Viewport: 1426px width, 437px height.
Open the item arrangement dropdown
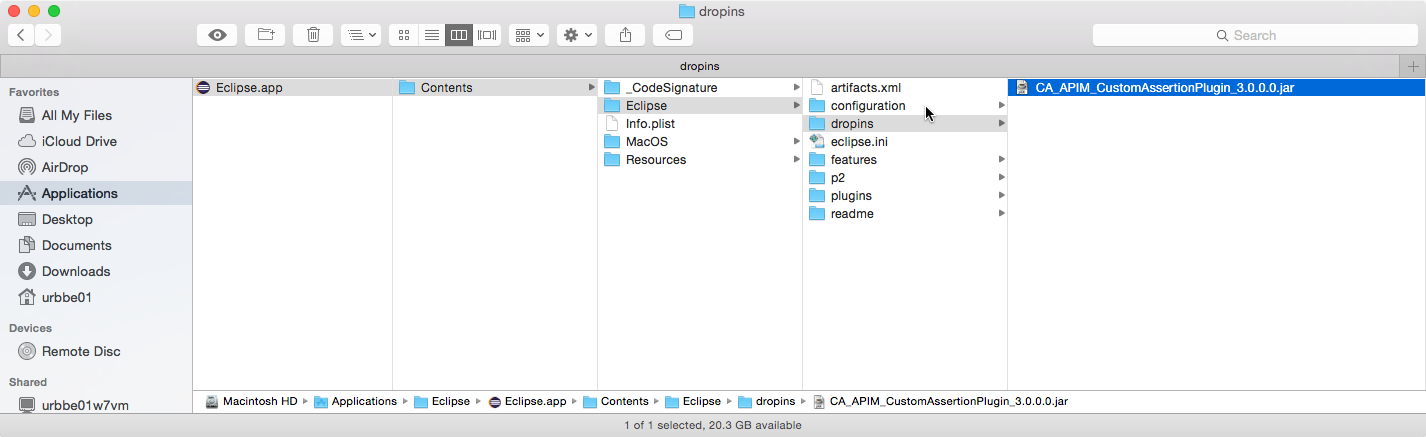click(x=528, y=35)
